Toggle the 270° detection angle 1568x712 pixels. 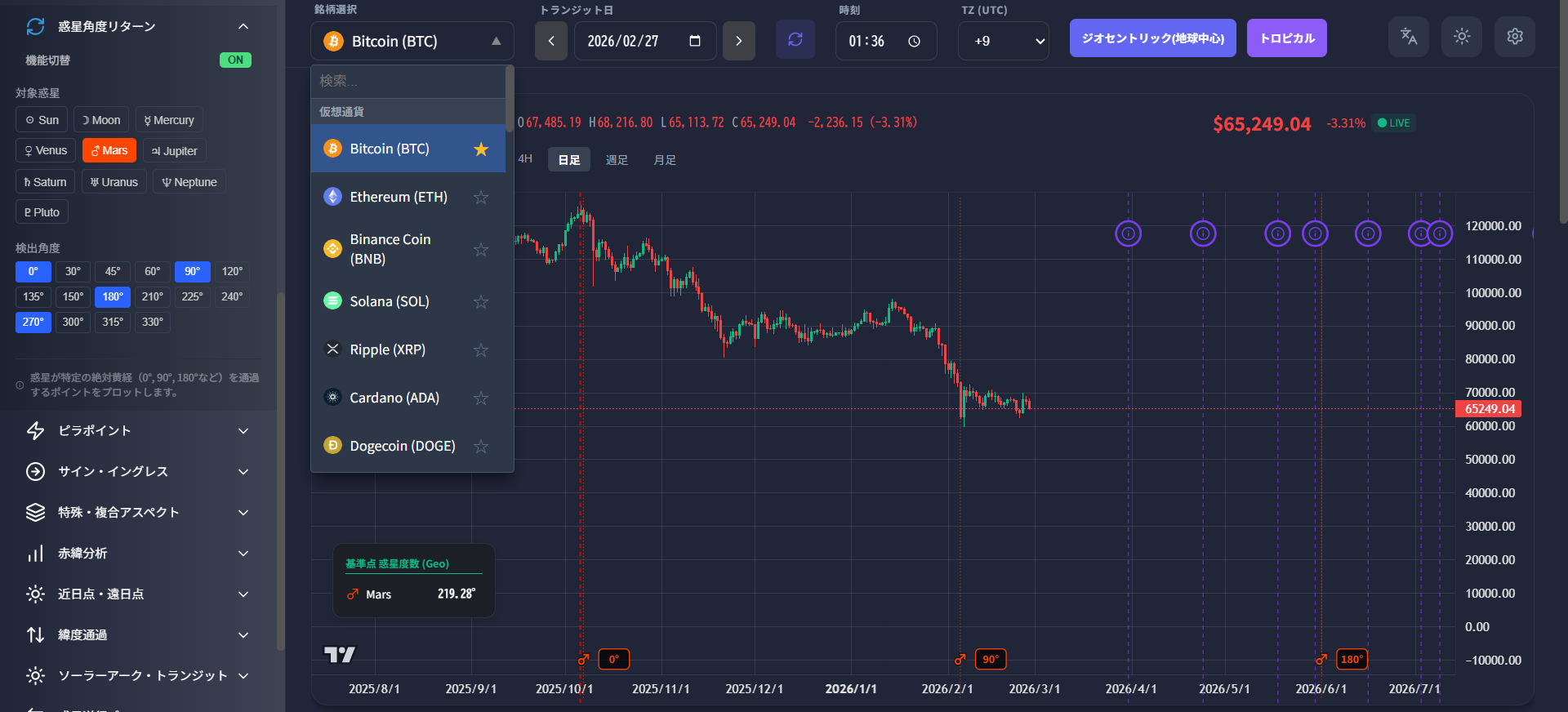pos(33,322)
